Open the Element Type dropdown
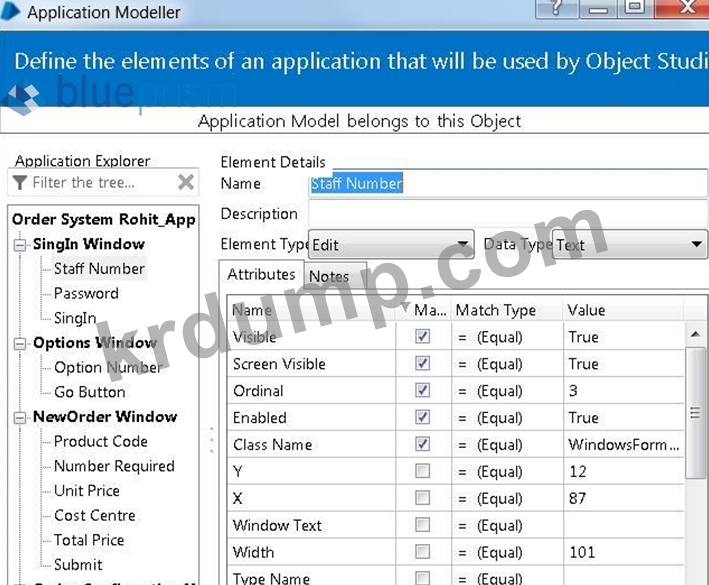Viewport: 709px width, 585px height. 463,244
